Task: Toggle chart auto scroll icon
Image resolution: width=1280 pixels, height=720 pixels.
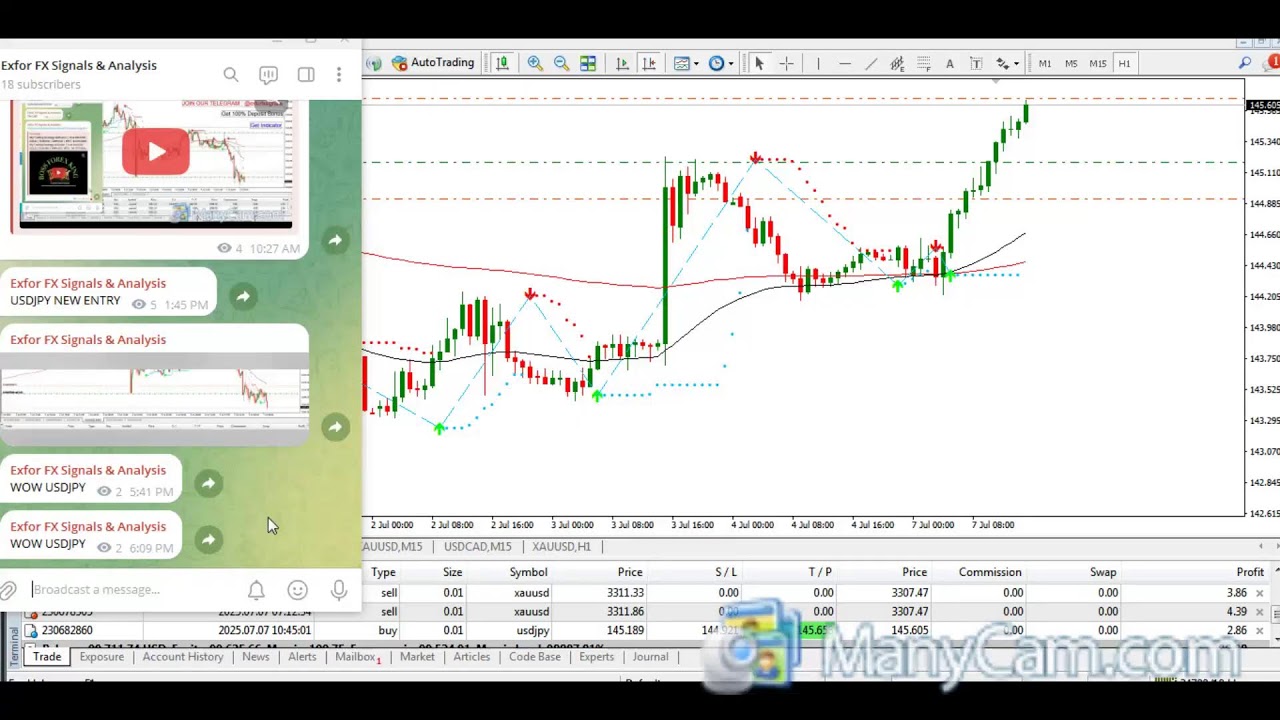Action: coord(622,63)
